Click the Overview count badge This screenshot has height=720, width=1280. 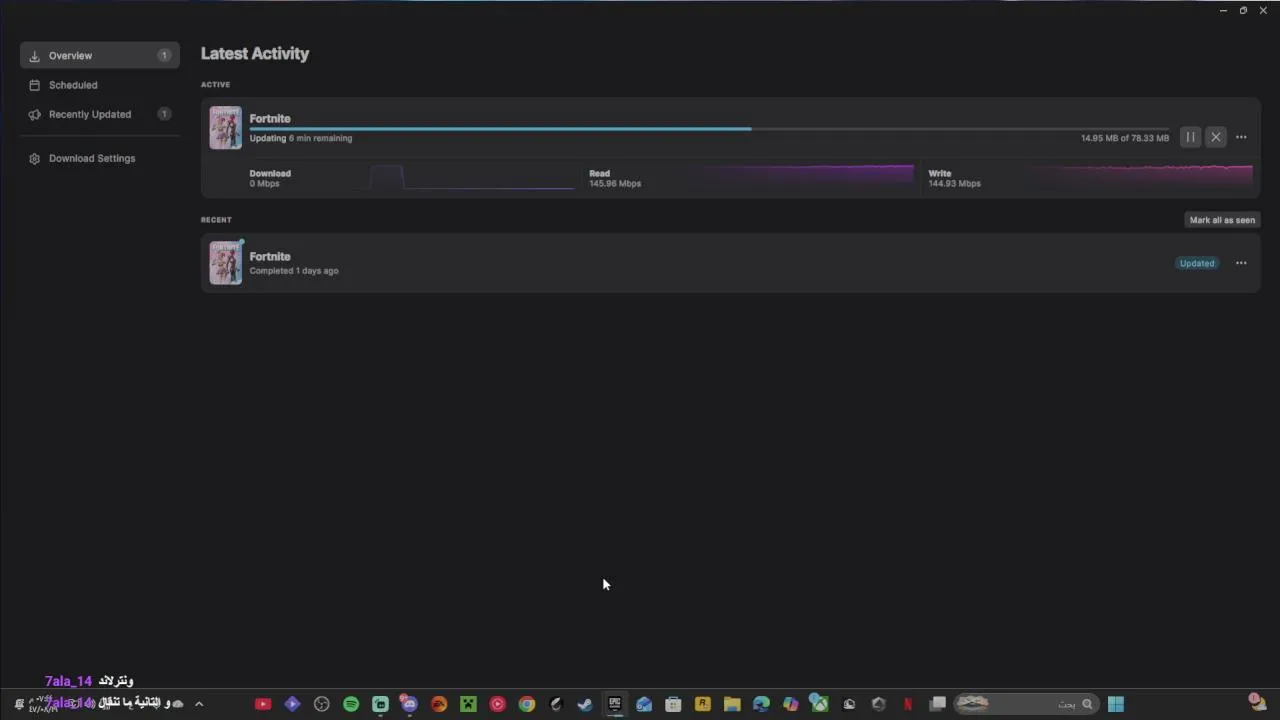coord(164,56)
